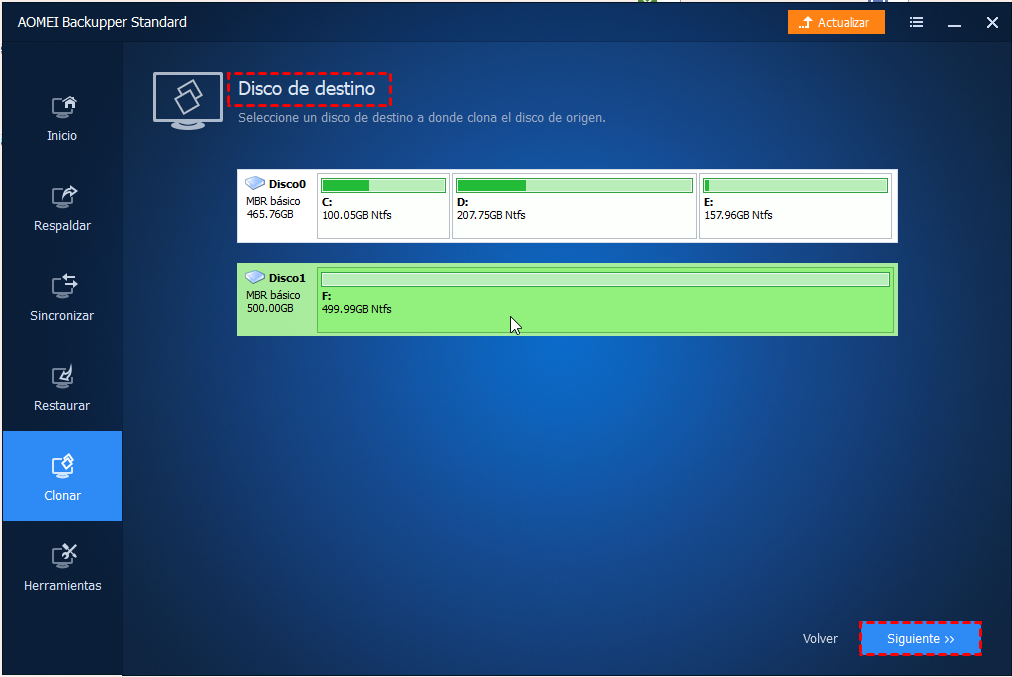Viewport: 1012px width, 677px height.
Task: Select partition F: 499.99GB Ntfs
Action: [x=605, y=300]
